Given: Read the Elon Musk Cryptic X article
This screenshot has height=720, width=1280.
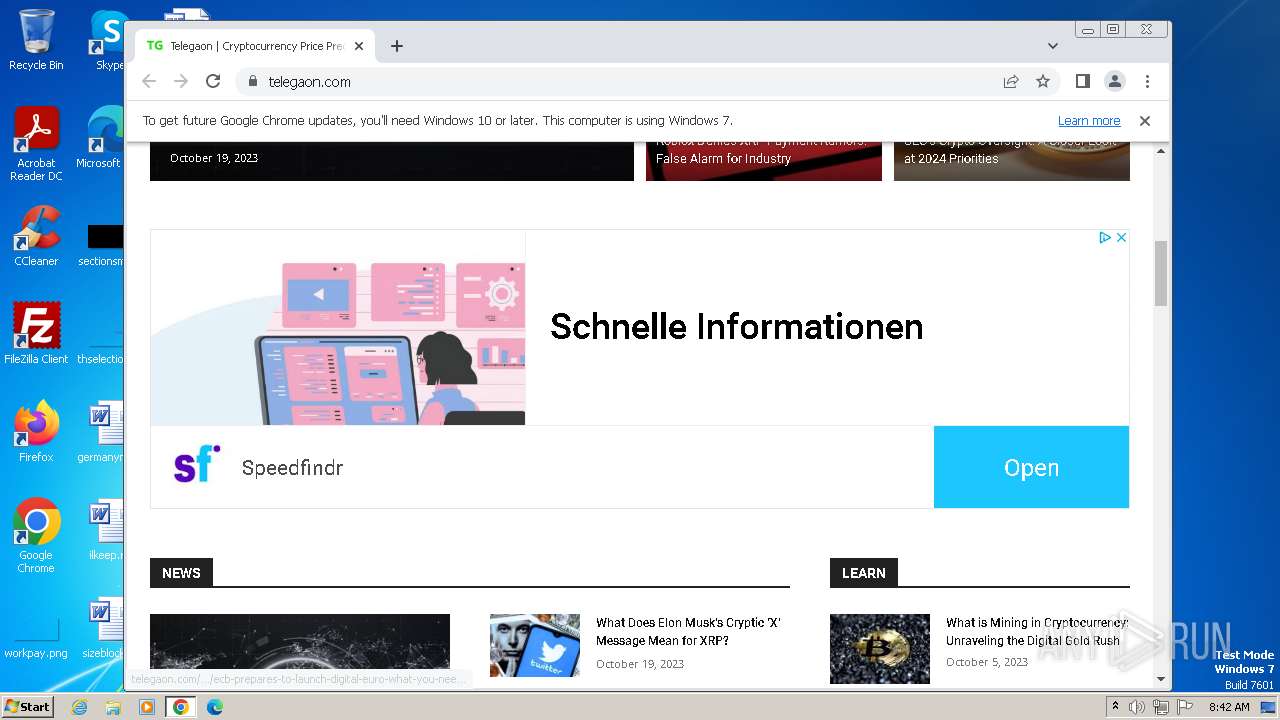Looking at the screenshot, I should click(688, 631).
